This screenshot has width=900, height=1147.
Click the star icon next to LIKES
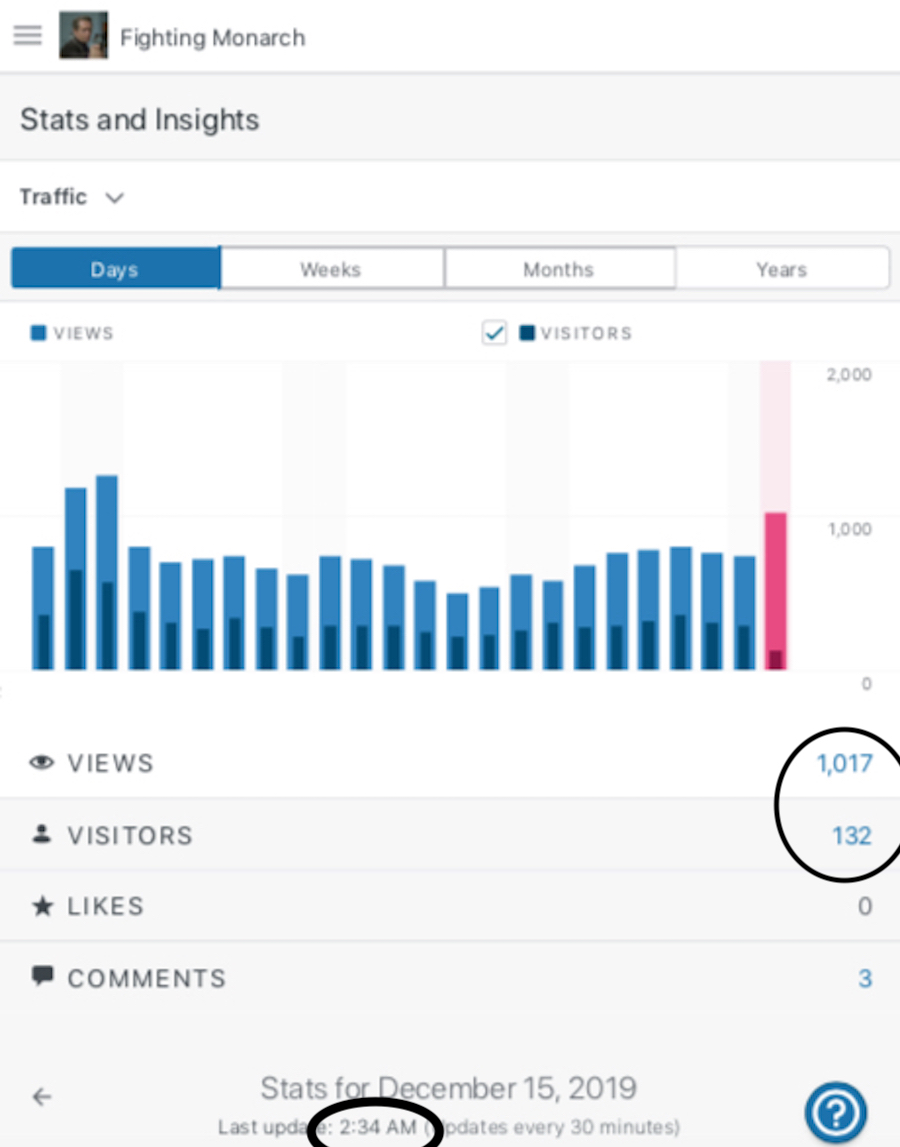pos(40,906)
